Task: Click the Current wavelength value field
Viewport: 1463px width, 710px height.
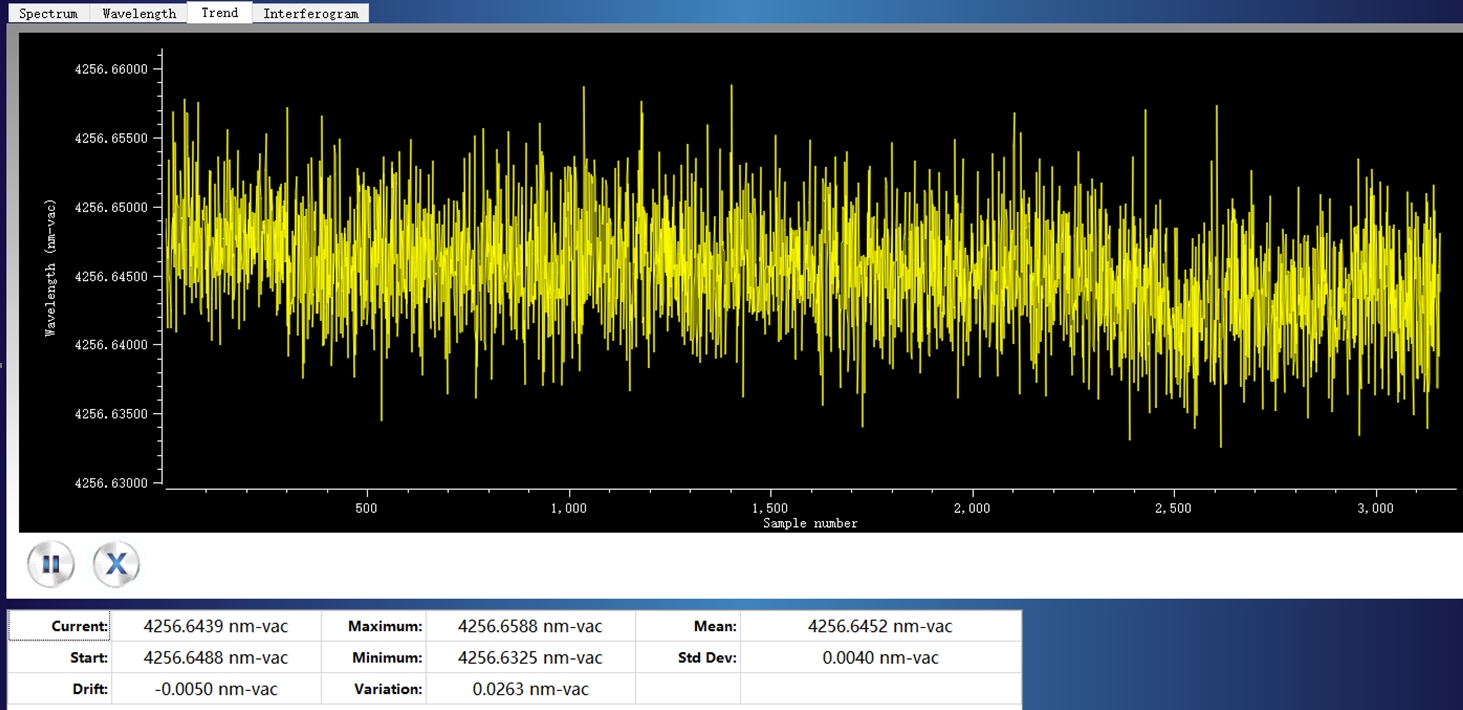Action: pyautogui.click(x=216, y=627)
